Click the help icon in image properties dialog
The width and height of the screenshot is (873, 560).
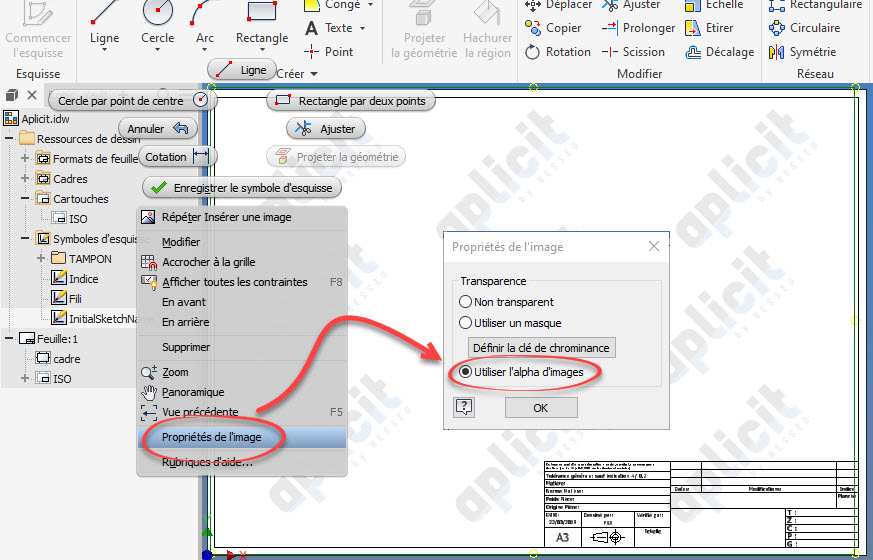click(x=464, y=407)
